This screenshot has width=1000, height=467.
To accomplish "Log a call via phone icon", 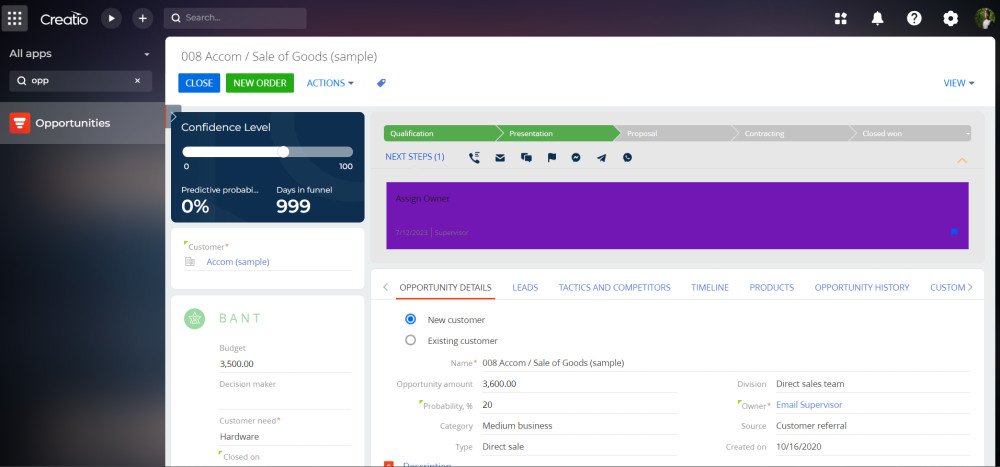I will (x=474, y=158).
